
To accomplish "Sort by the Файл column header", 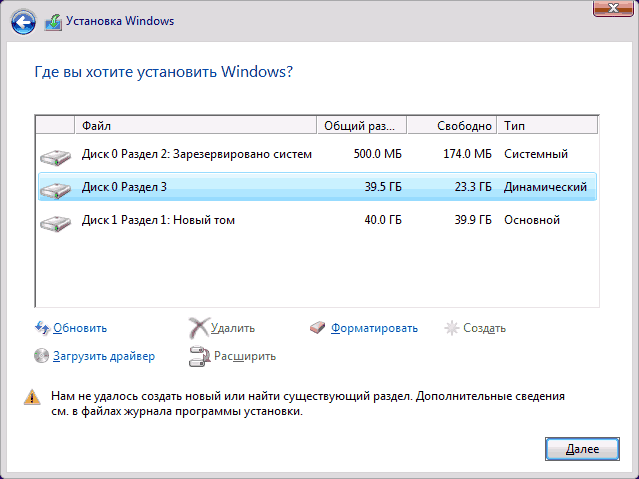I will point(196,126).
